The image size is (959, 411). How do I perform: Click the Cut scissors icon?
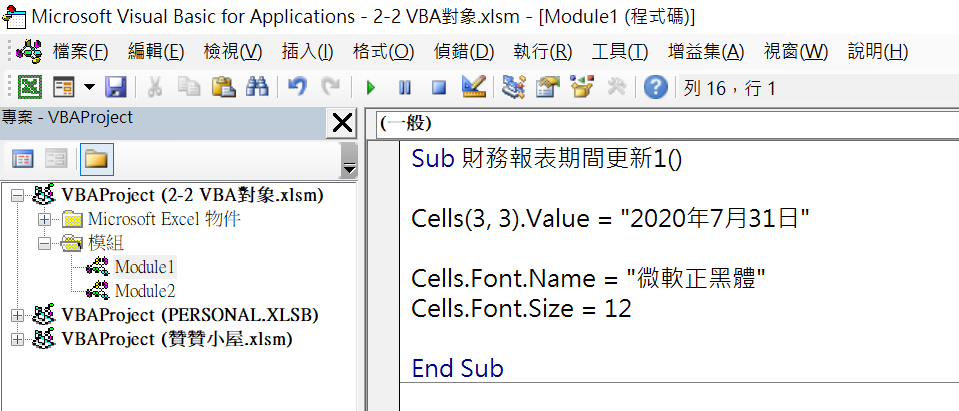(x=155, y=87)
